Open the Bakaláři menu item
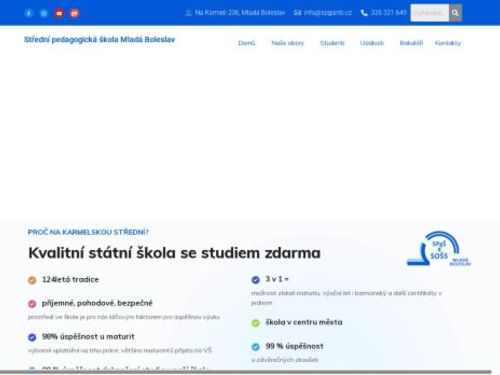 click(411, 43)
